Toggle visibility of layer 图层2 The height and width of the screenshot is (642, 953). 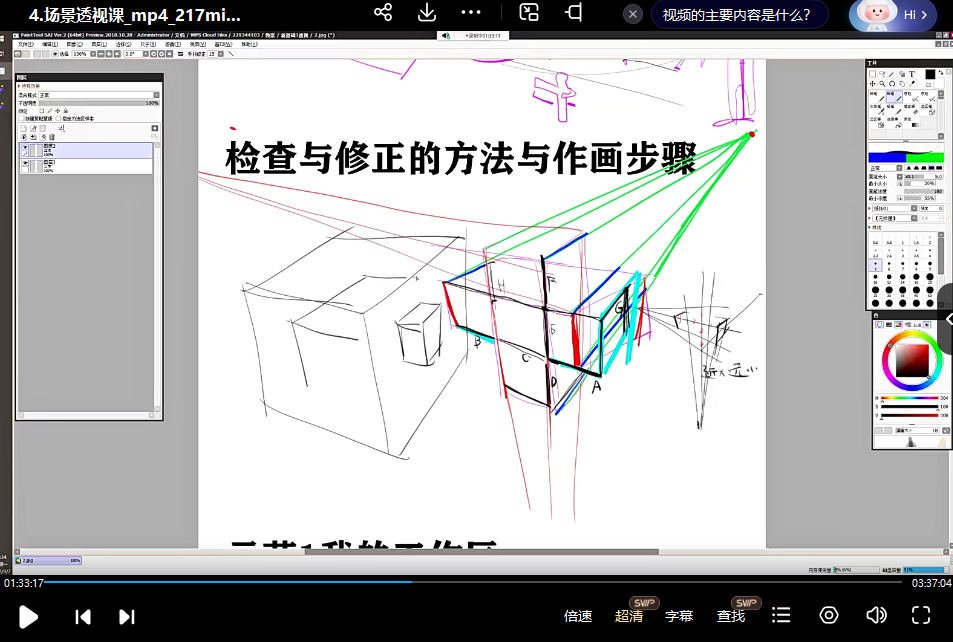point(25,147)
